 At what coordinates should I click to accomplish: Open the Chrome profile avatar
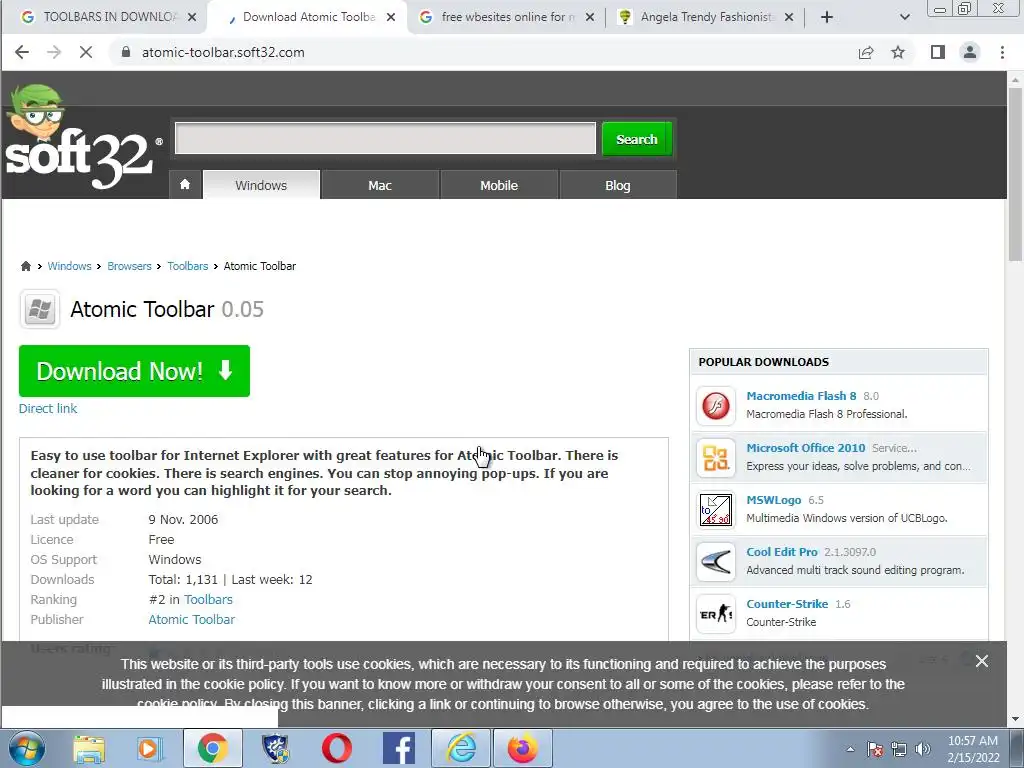pyautogui.click(x=970, y=52)
